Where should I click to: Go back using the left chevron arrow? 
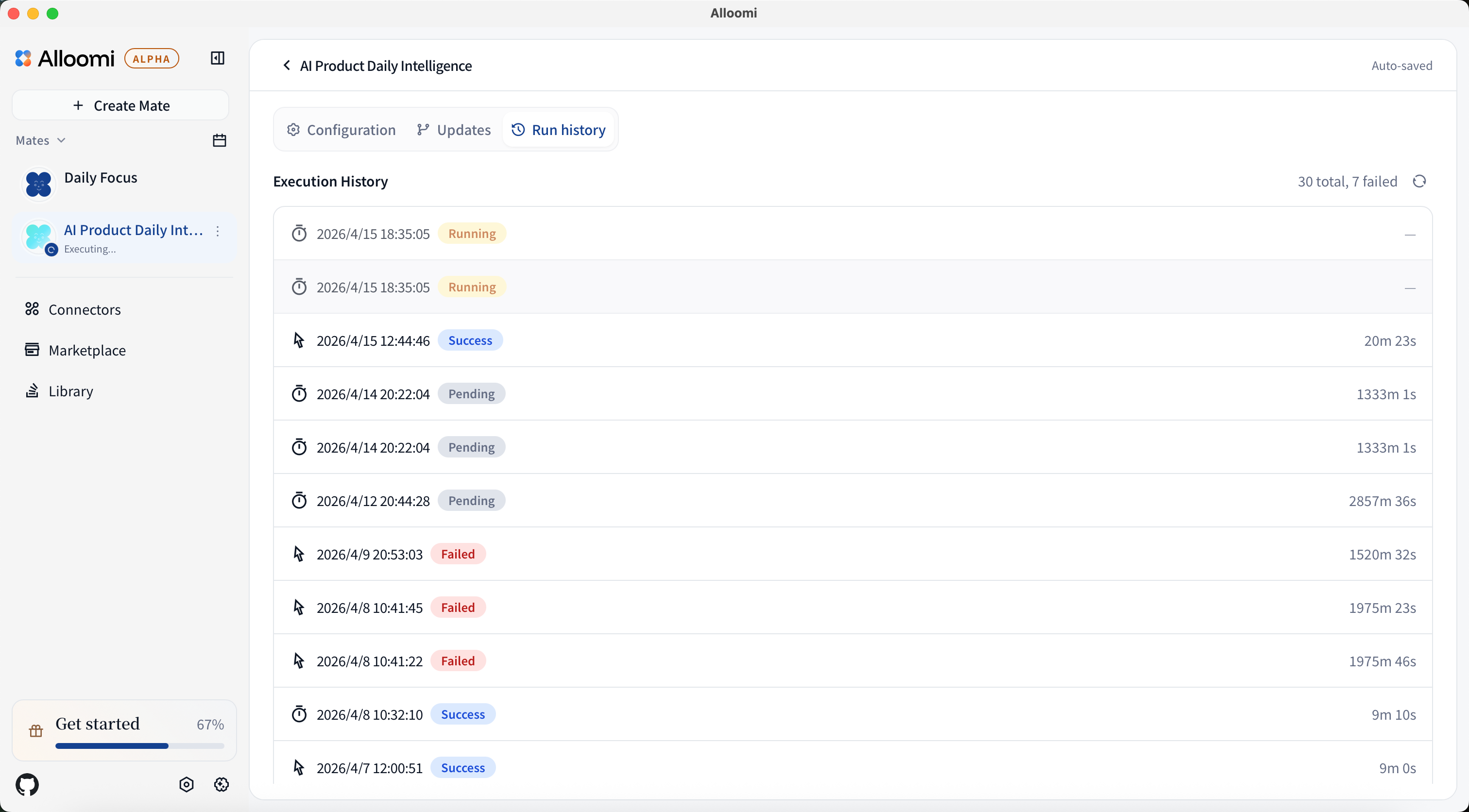(x=286, y=66)
